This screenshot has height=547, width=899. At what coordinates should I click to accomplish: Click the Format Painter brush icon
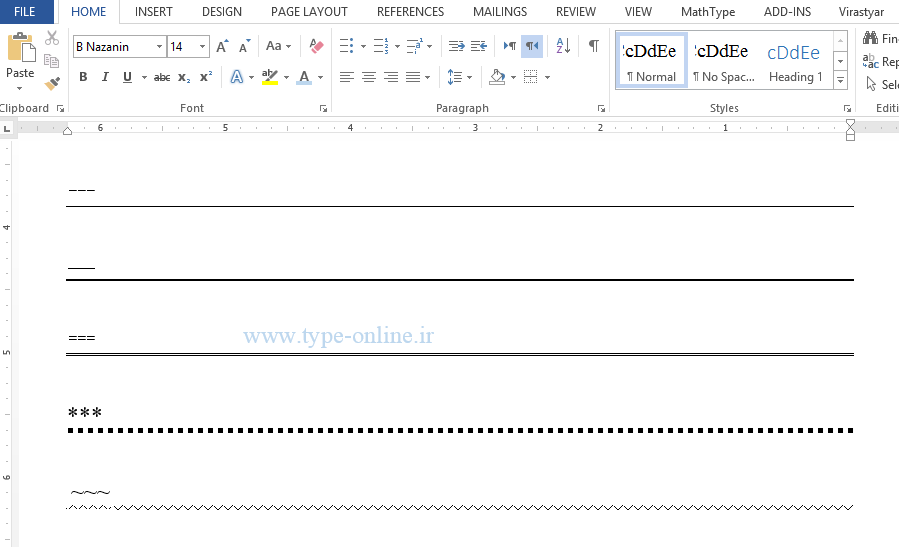(52, 84)
